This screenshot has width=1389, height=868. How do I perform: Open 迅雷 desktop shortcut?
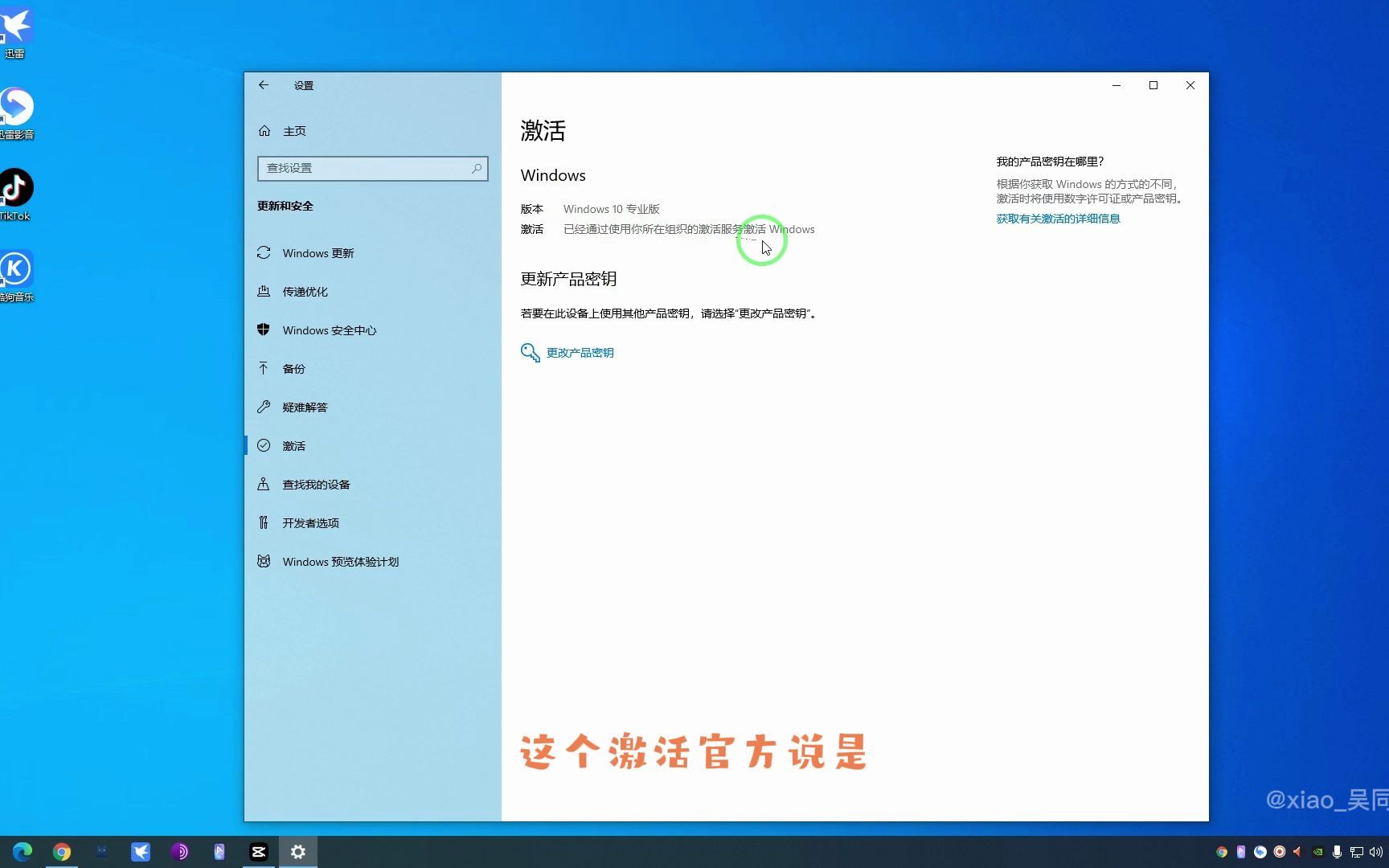15,32
